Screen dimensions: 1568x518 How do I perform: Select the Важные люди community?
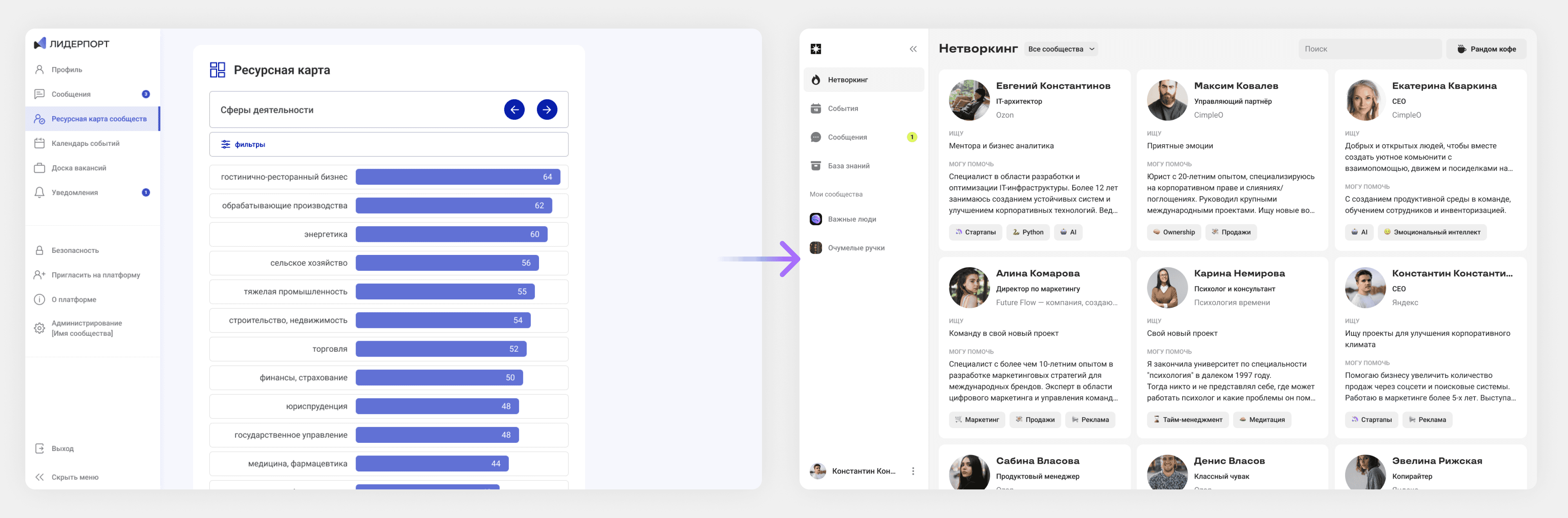click(851, 219)
